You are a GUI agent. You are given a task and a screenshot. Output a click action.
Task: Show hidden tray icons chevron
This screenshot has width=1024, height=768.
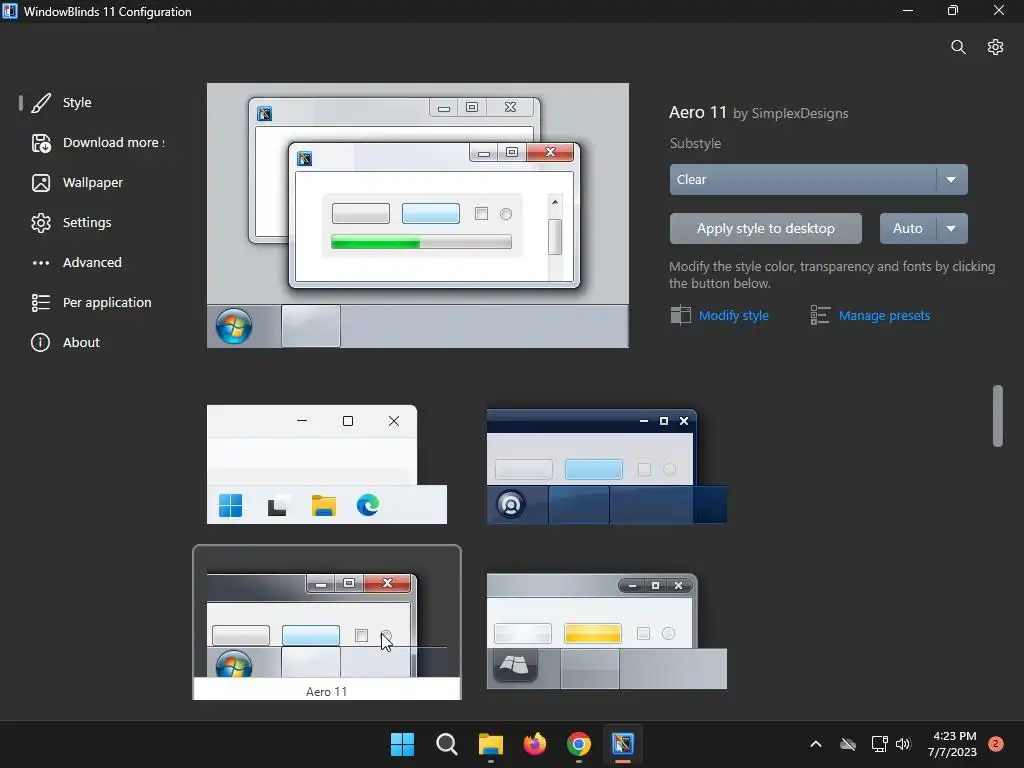[x=816, y=744]
